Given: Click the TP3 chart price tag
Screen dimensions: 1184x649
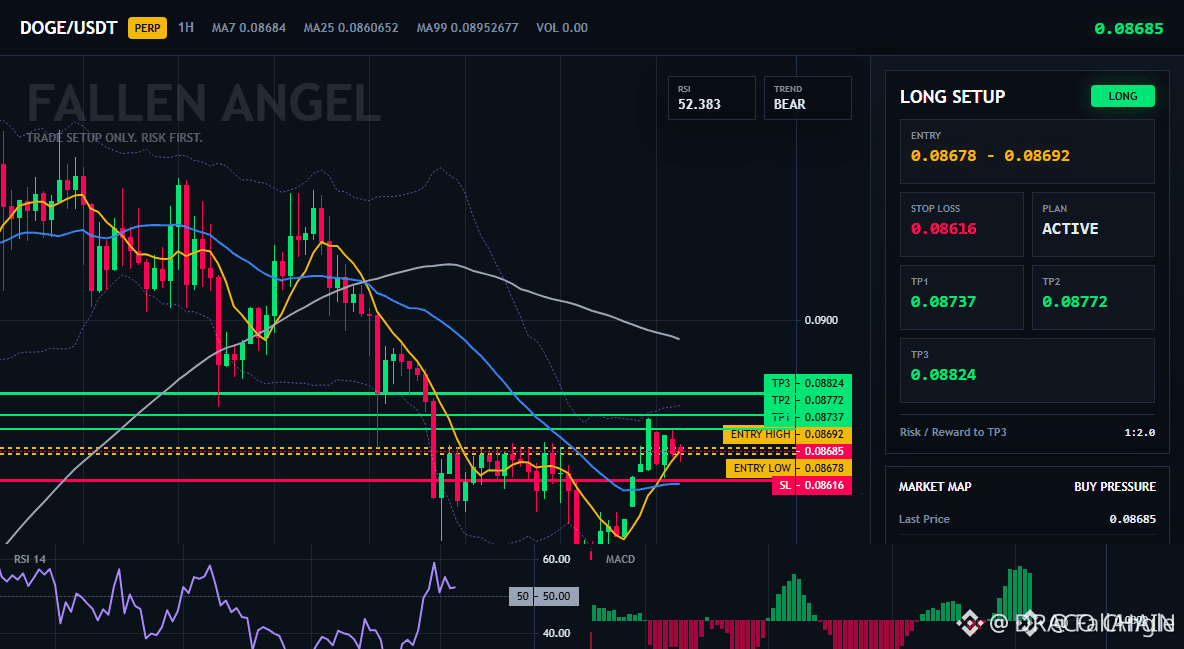Looking at the screenshot, I should (x=807, y=383).
